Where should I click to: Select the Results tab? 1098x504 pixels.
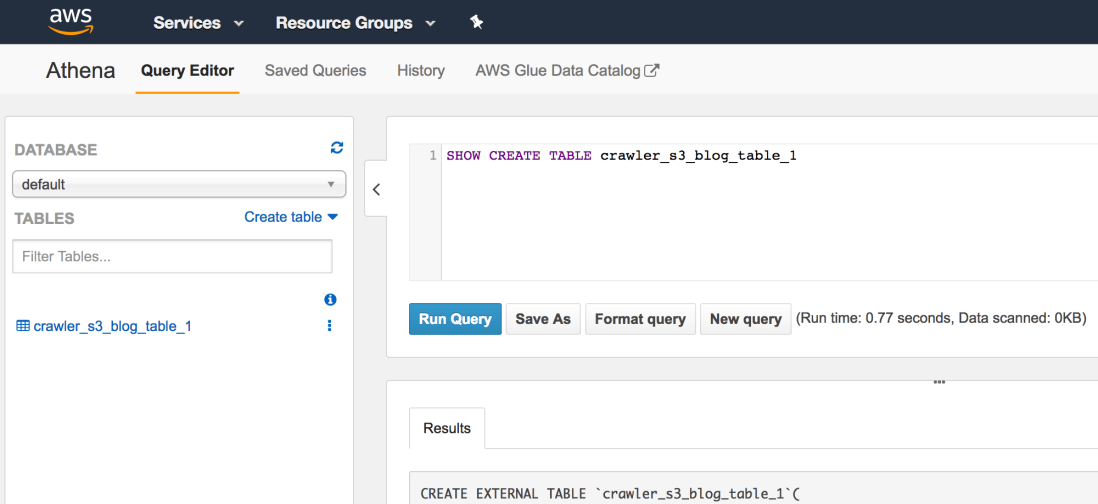[x=447, y=428]
